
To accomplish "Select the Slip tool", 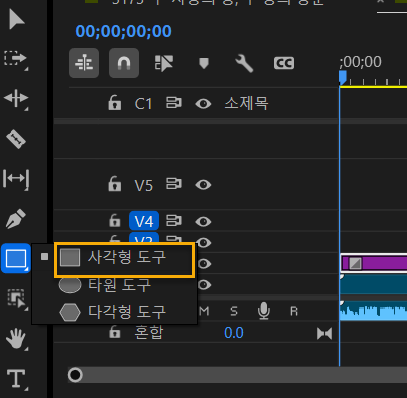I will click(x=16, y=179).
